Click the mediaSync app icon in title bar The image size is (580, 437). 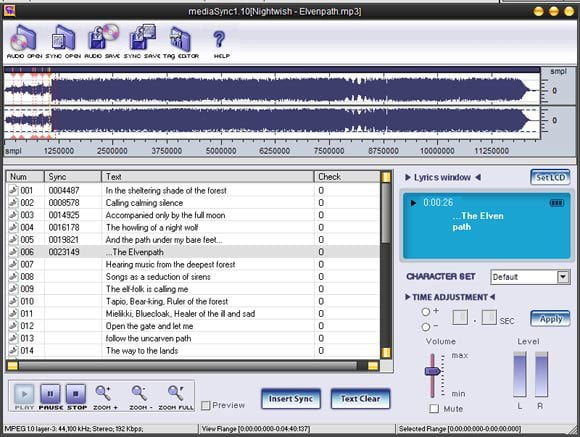coord(10,10)
